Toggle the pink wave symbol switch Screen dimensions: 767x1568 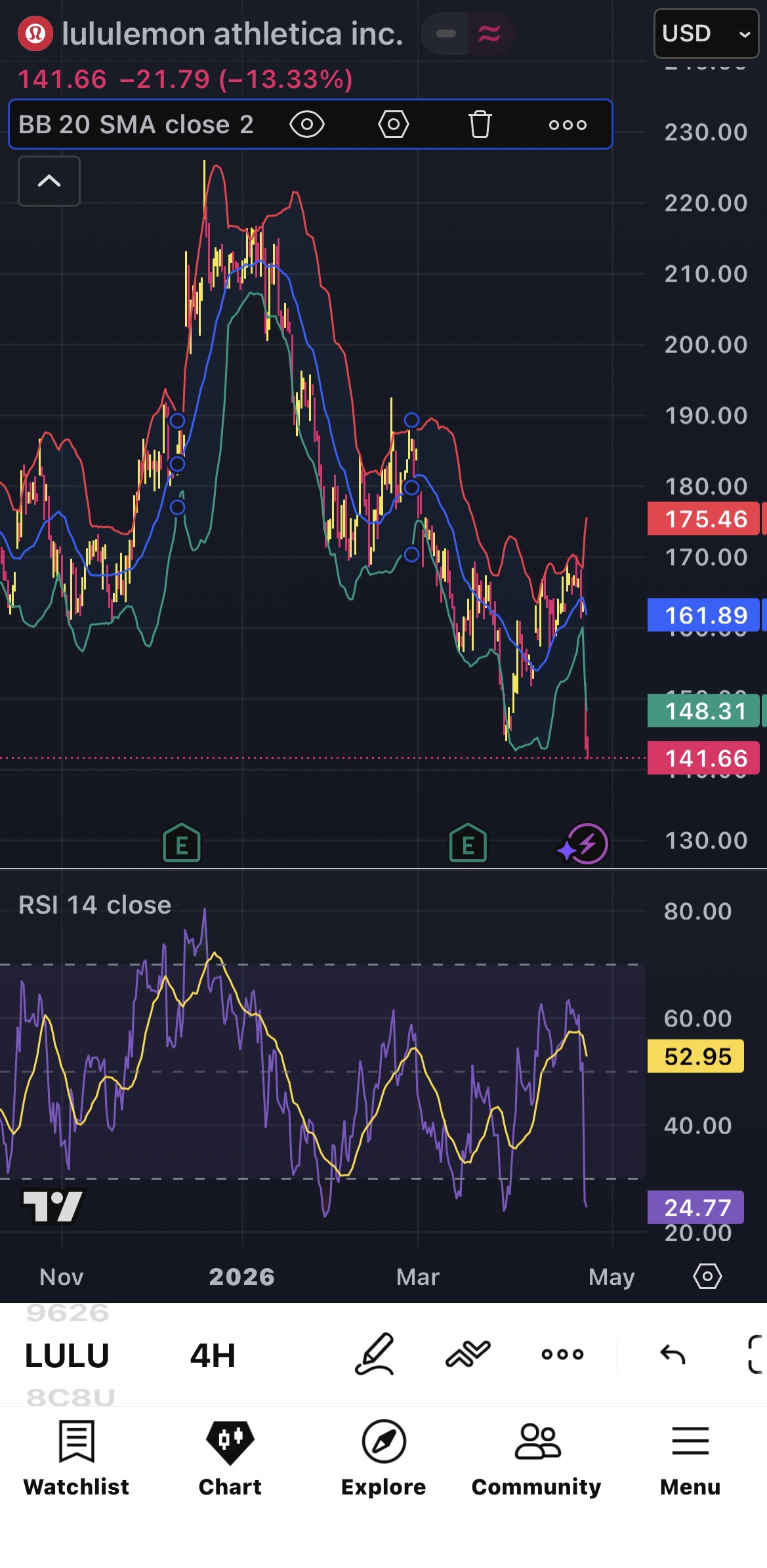pyautogui.click(x=489, y=33)
